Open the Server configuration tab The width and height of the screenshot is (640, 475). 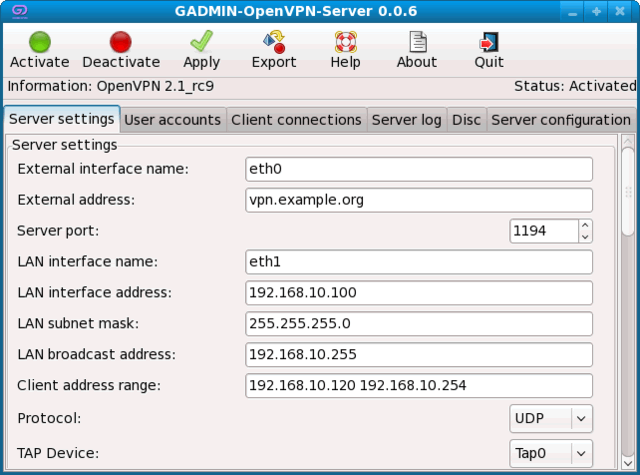pyautogui.click(x=561, y=120)
